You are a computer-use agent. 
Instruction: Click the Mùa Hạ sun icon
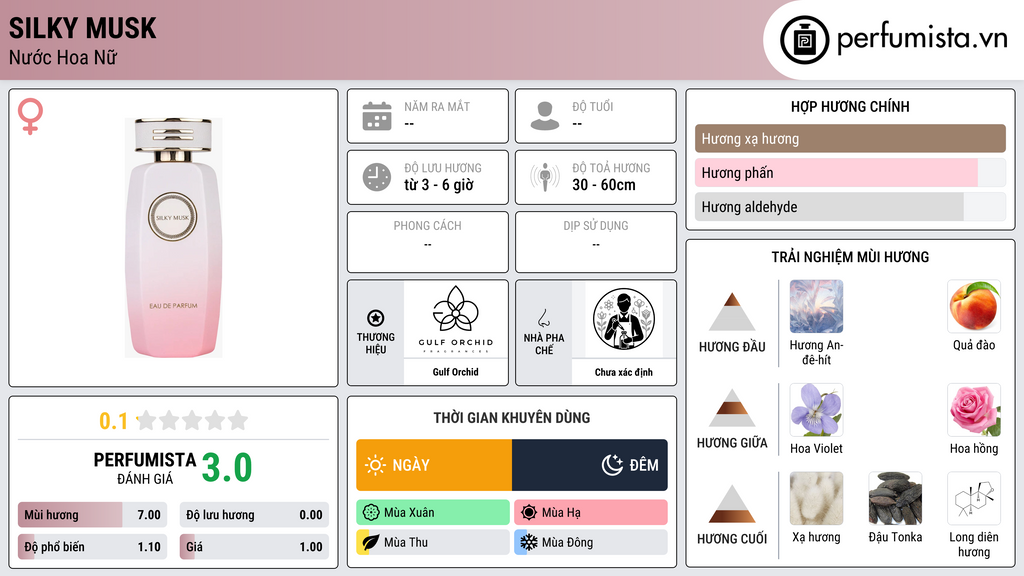click(529, 513)
